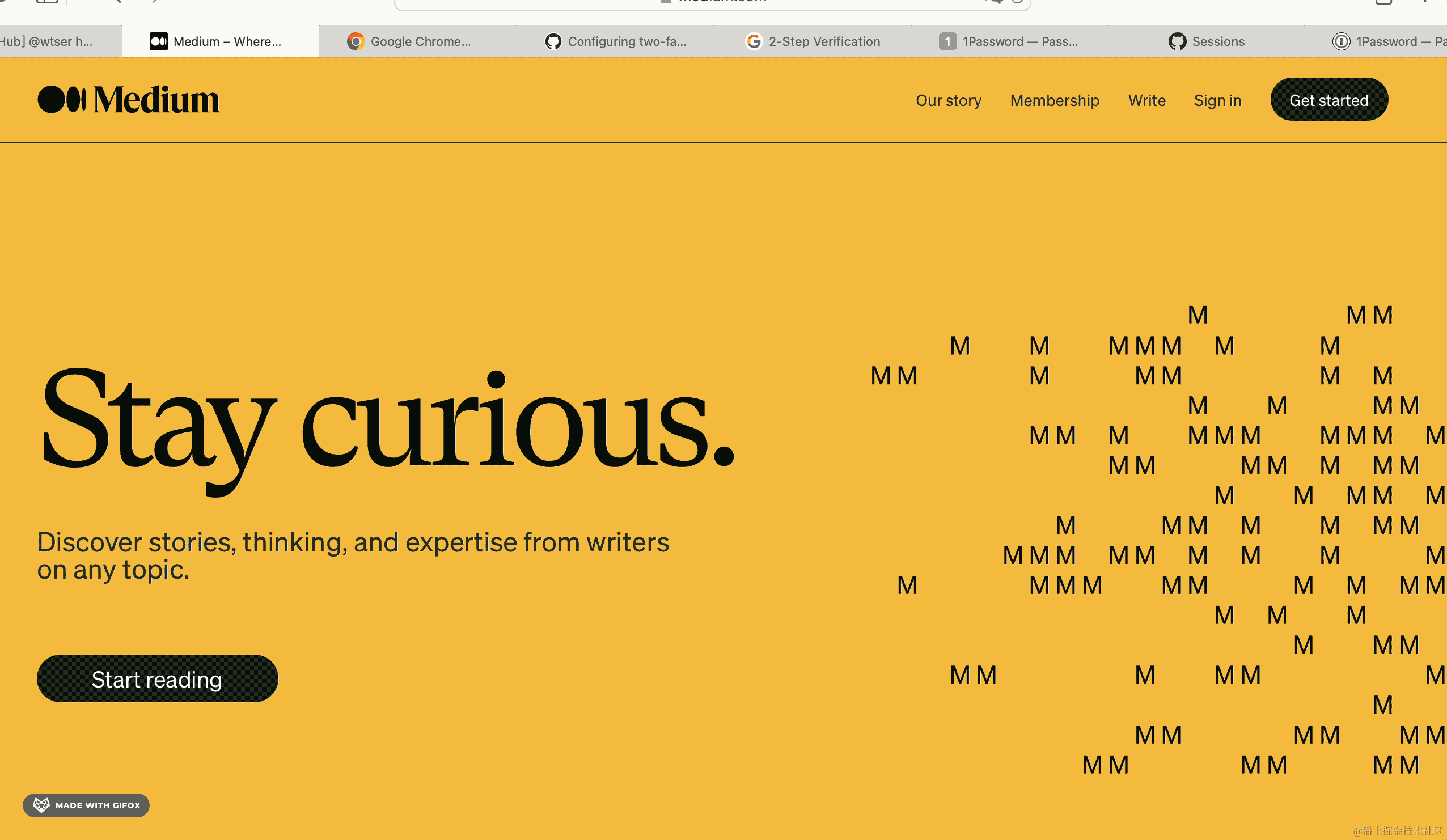This screenshot has width=1447, height=840.
Task: Click the Medium logo in the header
Action: tap(129, 100)
